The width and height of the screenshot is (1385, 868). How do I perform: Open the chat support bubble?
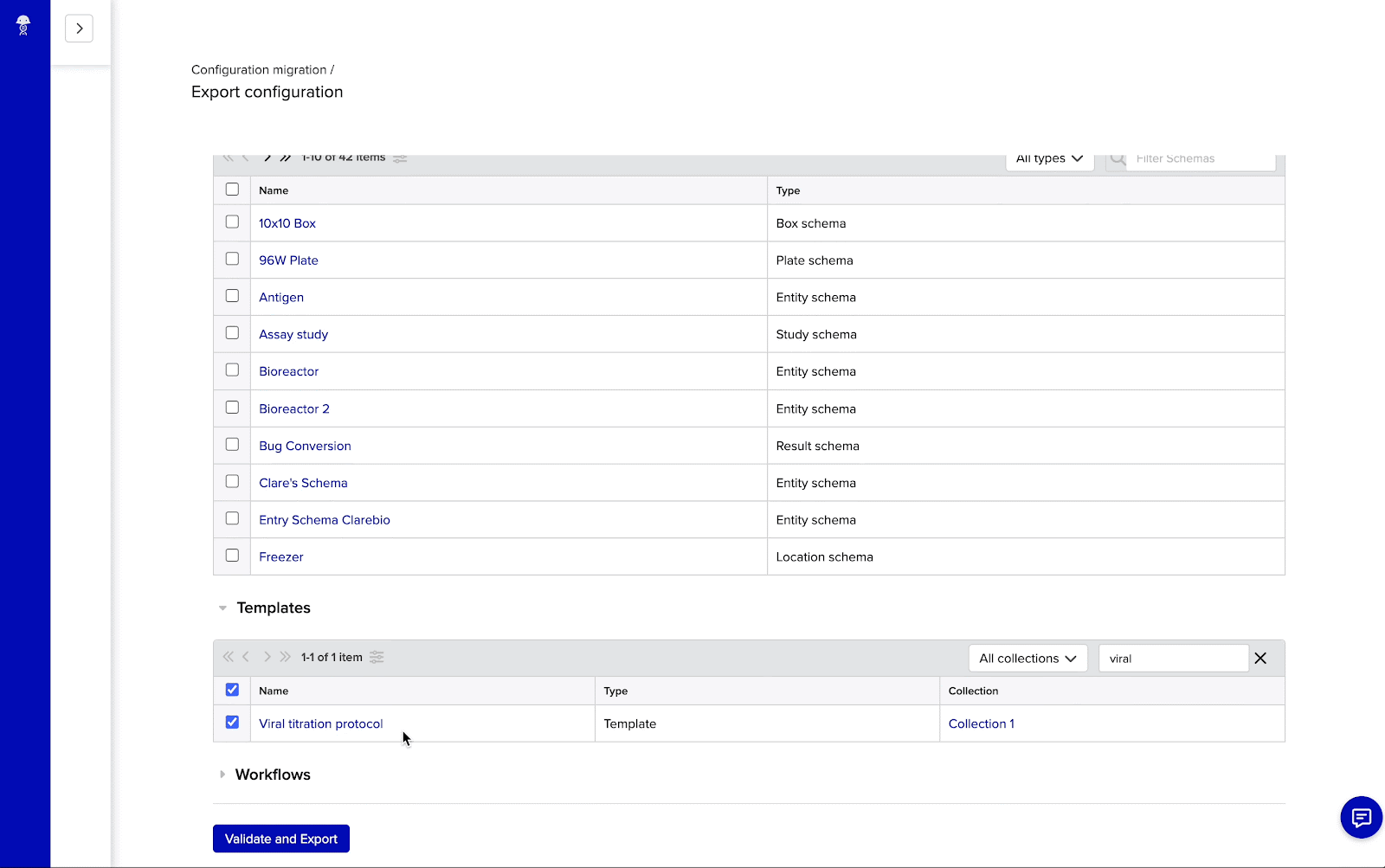pos(1360,817)
